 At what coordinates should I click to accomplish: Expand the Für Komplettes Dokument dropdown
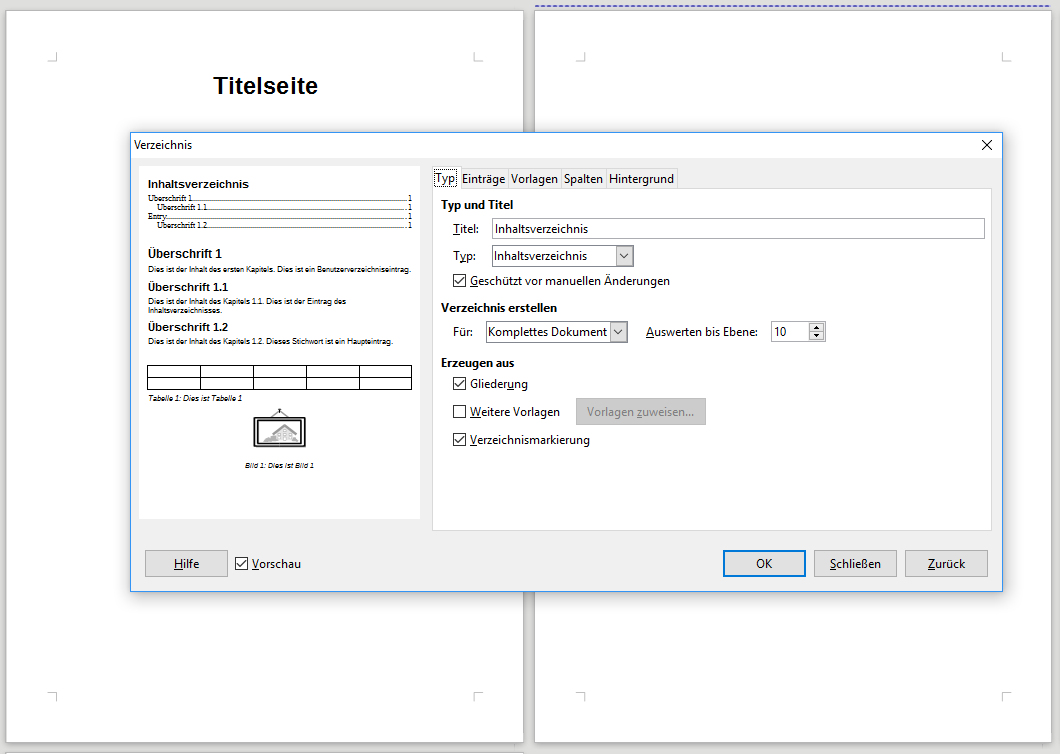click(618, 332)
